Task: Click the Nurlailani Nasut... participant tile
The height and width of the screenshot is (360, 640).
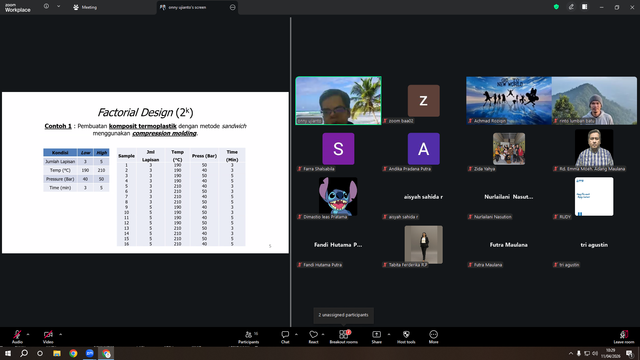Action: [509, 197]
